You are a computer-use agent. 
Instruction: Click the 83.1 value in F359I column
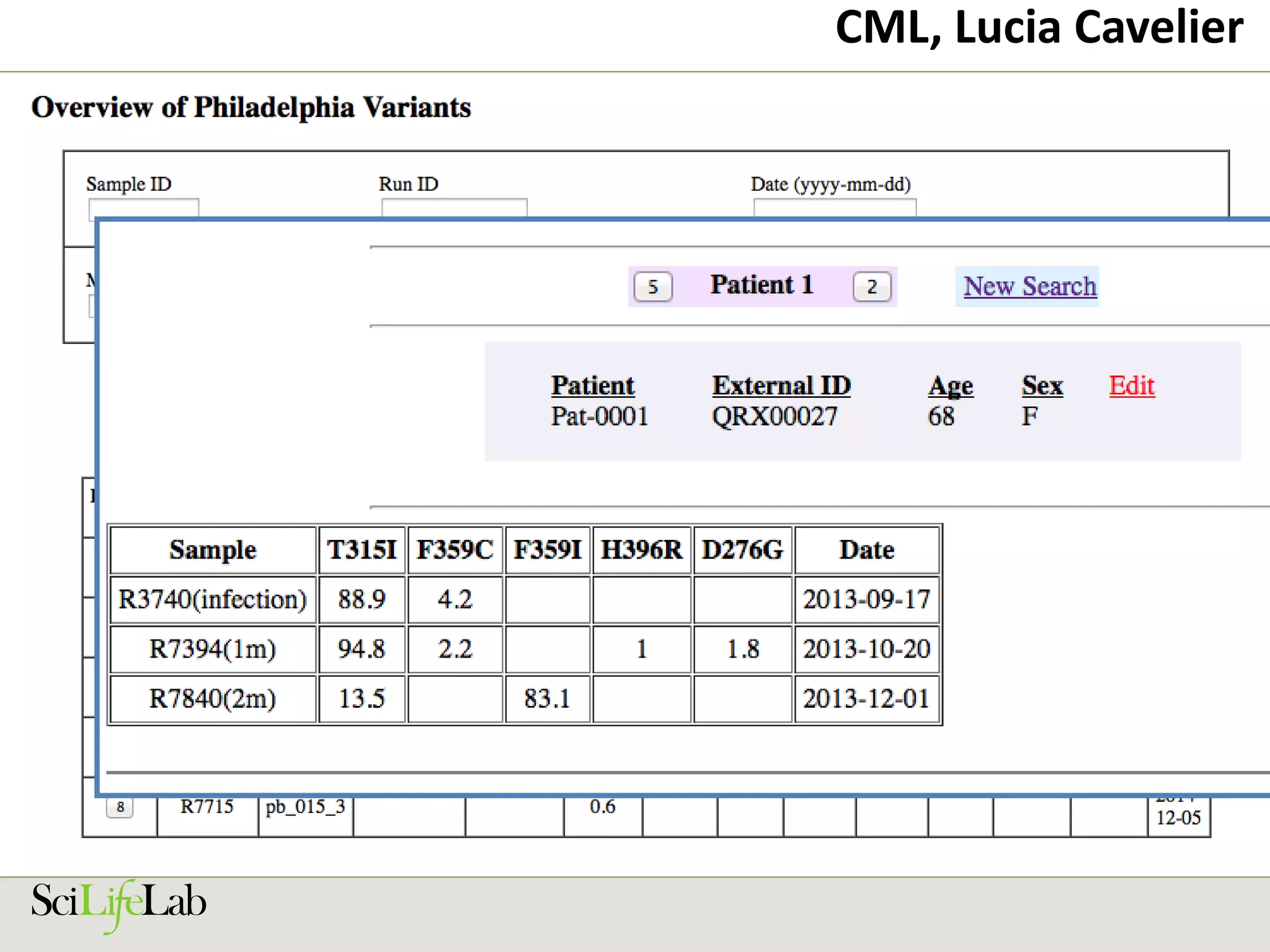pos(548,699)
